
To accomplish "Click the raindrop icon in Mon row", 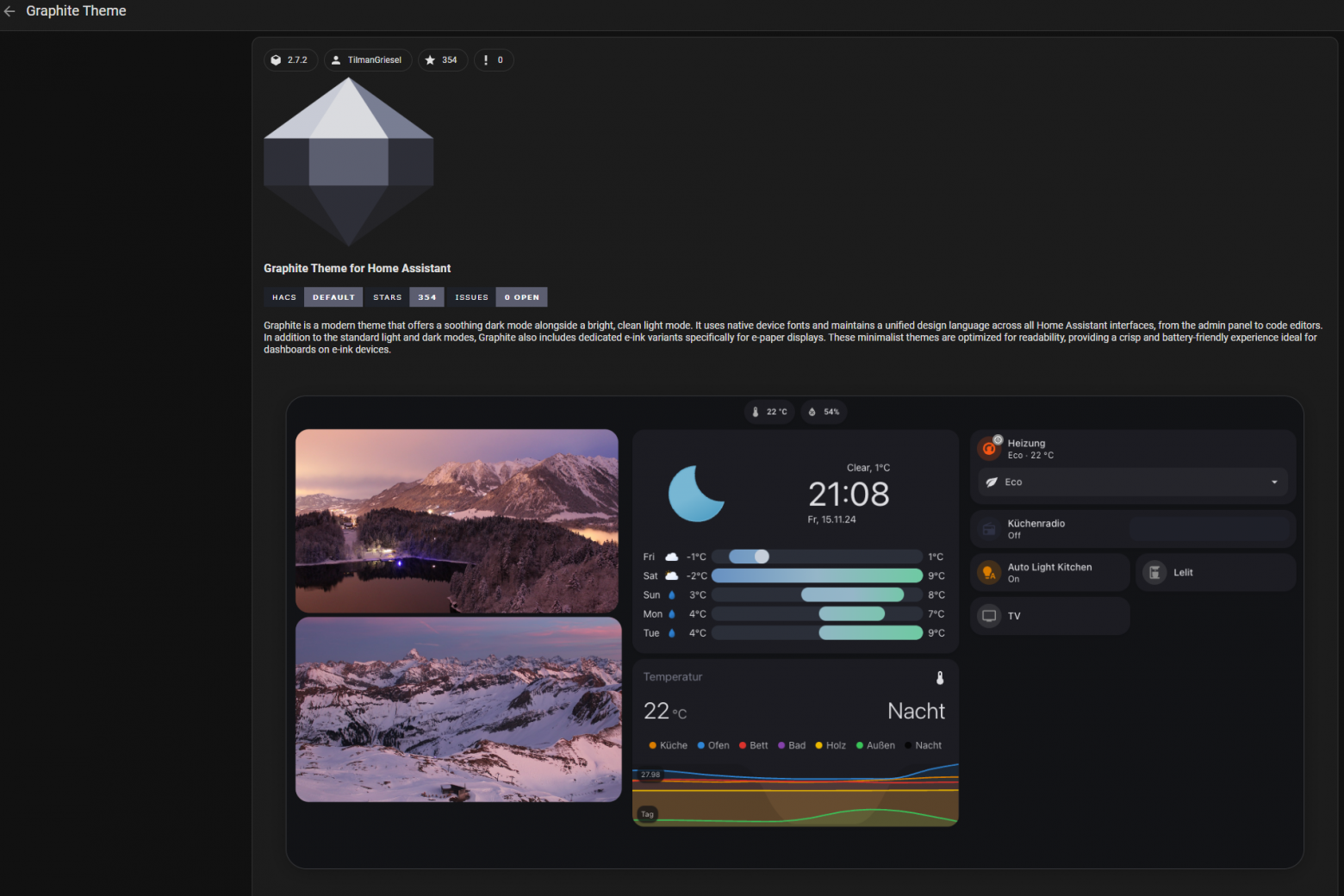I will pos(672,614).
